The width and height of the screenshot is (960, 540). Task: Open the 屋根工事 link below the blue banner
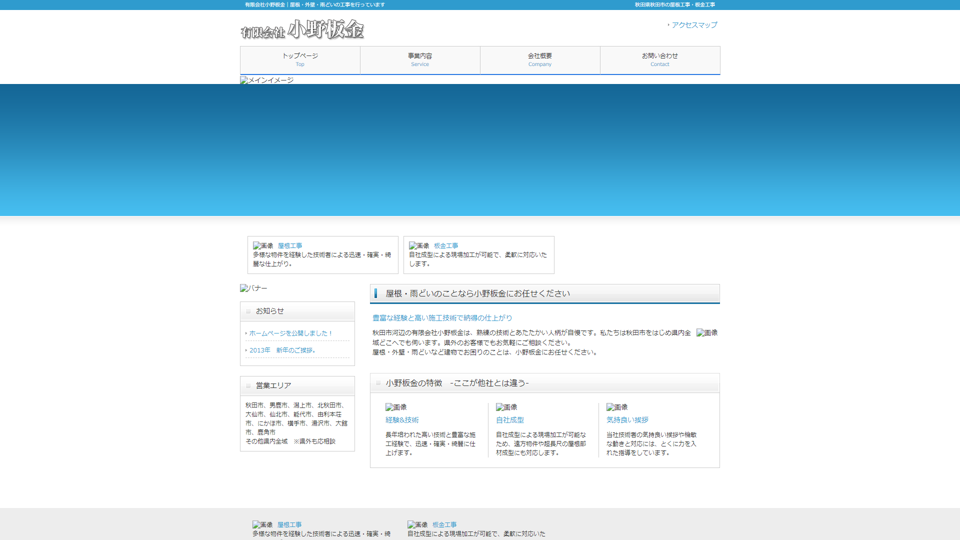(x=290, y=246)
